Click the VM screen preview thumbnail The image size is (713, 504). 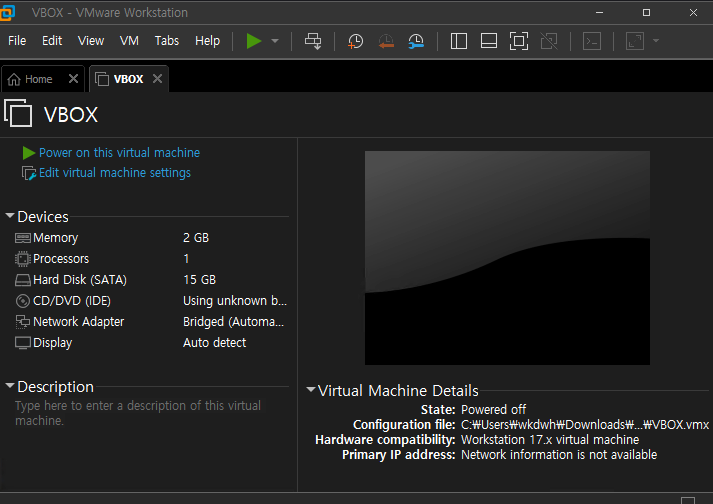507,258
